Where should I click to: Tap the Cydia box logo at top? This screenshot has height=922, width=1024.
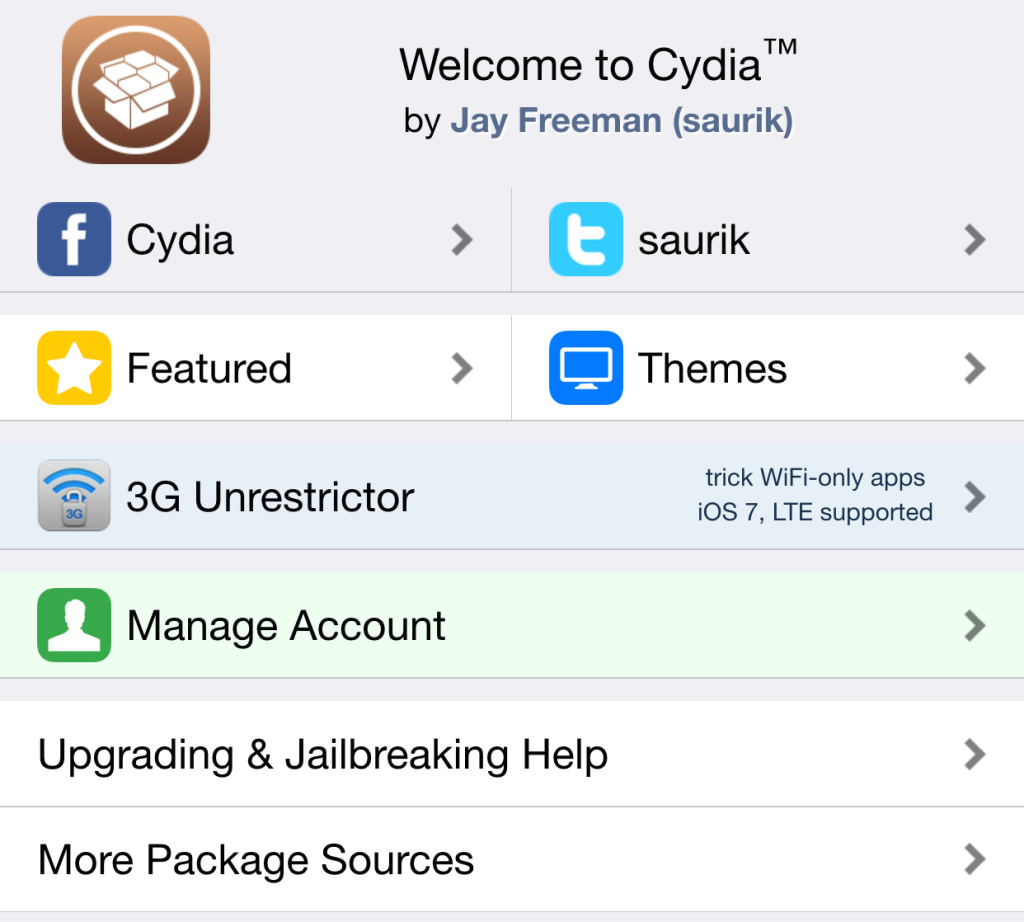(135, 88)
